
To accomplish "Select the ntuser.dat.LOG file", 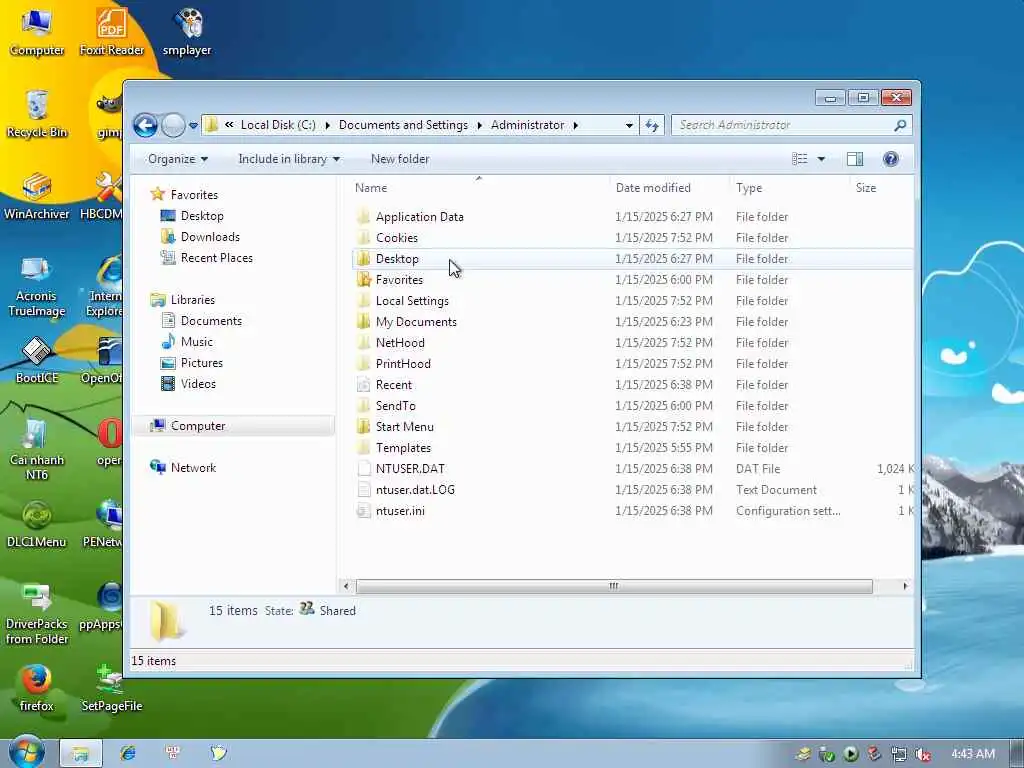I will pyautogui.click(x=415, y=490).
